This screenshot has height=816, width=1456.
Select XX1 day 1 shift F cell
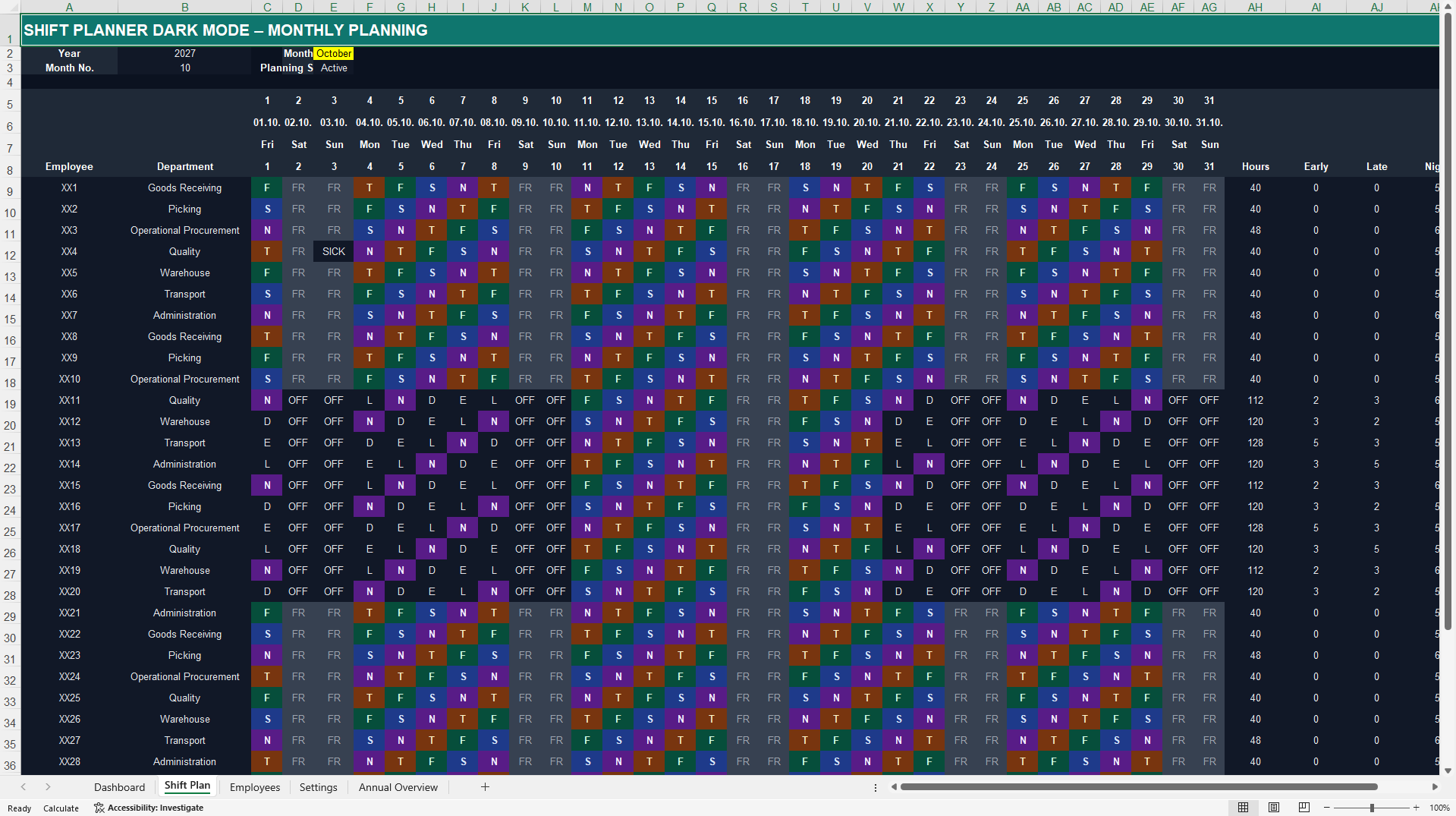(267, 187)
